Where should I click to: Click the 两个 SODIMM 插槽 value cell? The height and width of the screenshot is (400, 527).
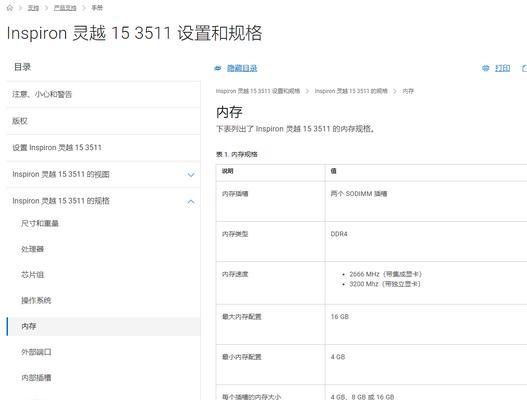tap(426, 201)
